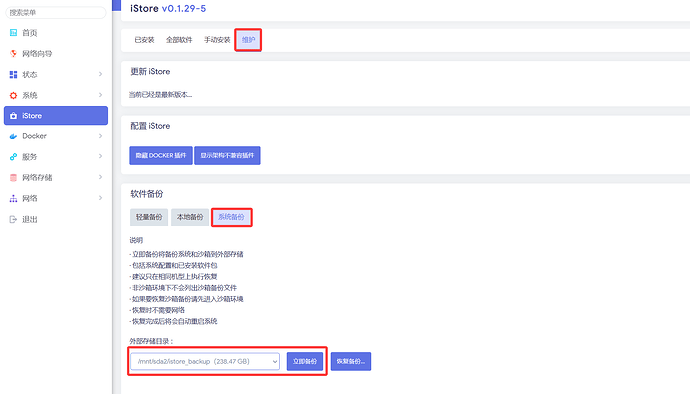Select the 系统备份 backup tab
The width and height of the screenshot is (690, 394).
point(231,217)
